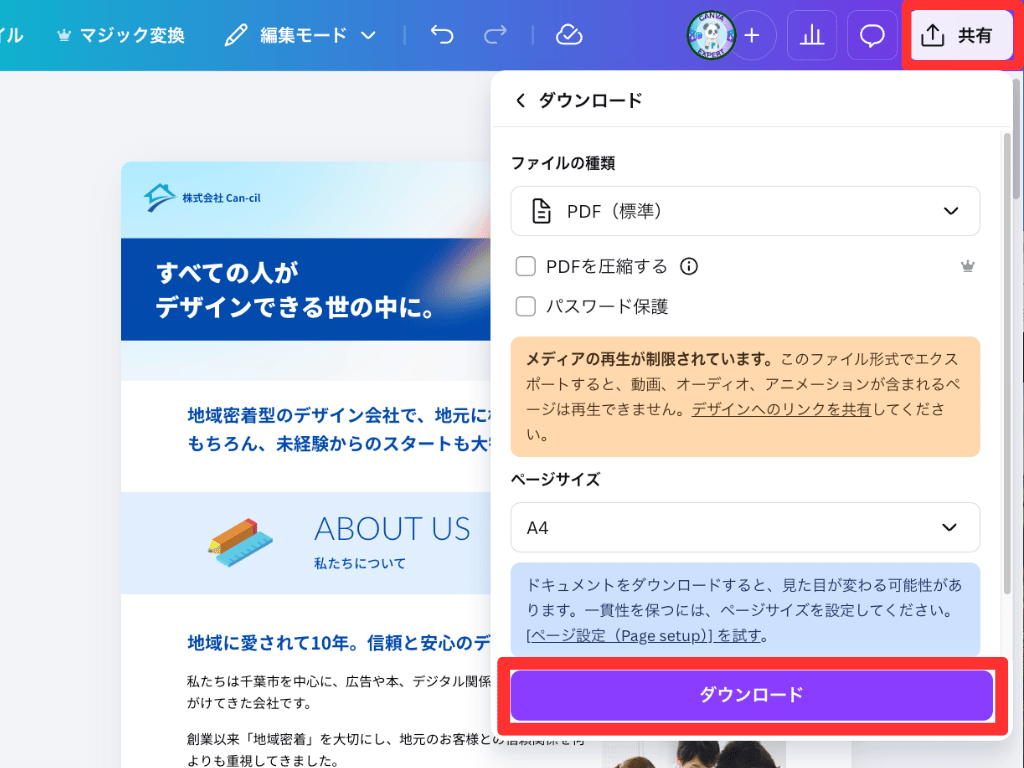1024x768 pixels.
Task: Open the ページサイズ A4 dropdown
Action: [745, 527]
